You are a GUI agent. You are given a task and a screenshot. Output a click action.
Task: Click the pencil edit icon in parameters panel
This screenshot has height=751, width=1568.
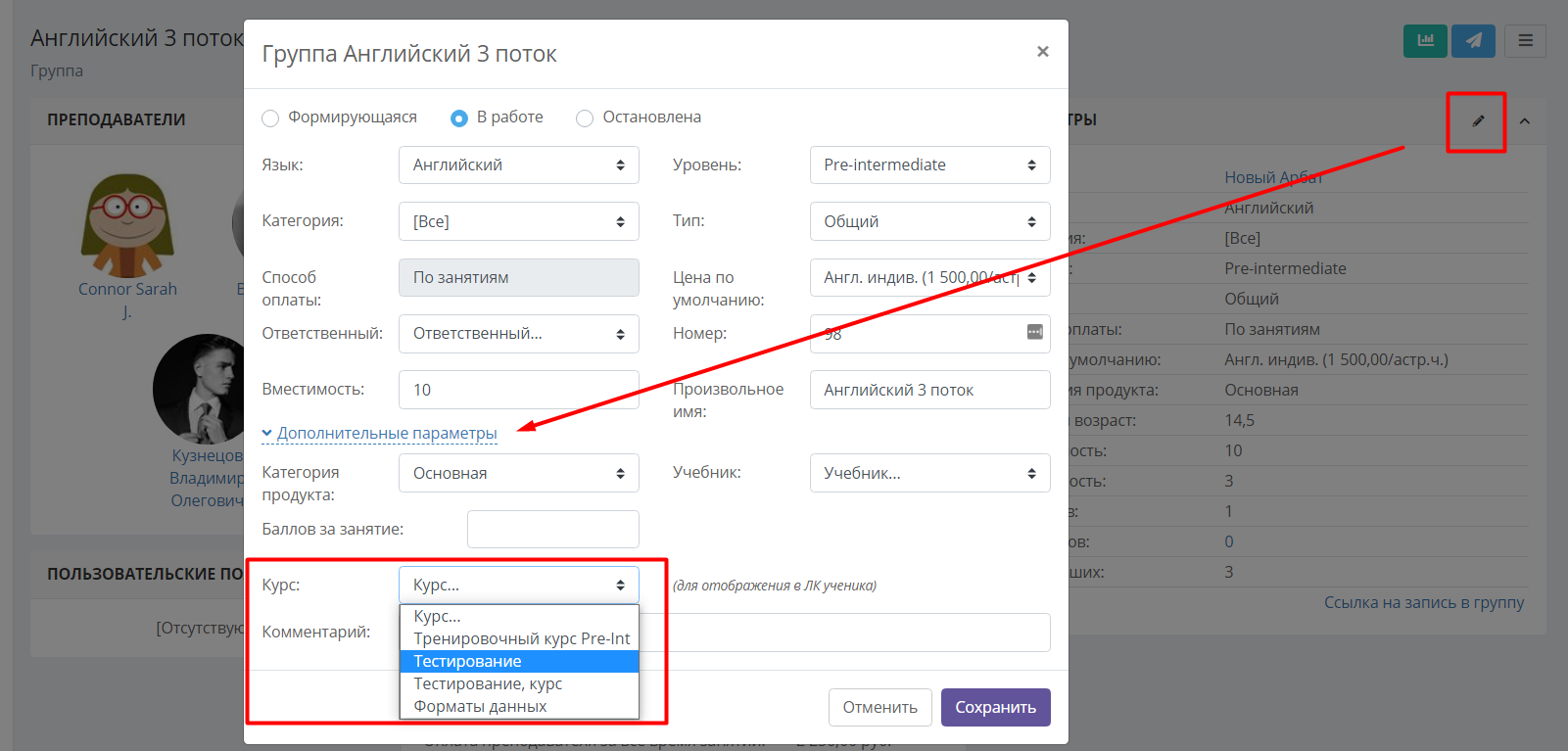[1478, 121]
